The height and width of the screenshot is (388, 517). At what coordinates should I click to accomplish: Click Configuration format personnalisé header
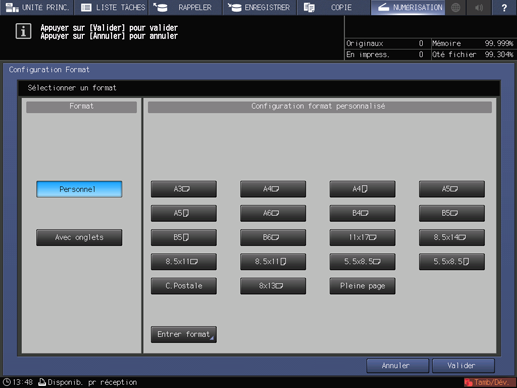[x=320, y=107]
